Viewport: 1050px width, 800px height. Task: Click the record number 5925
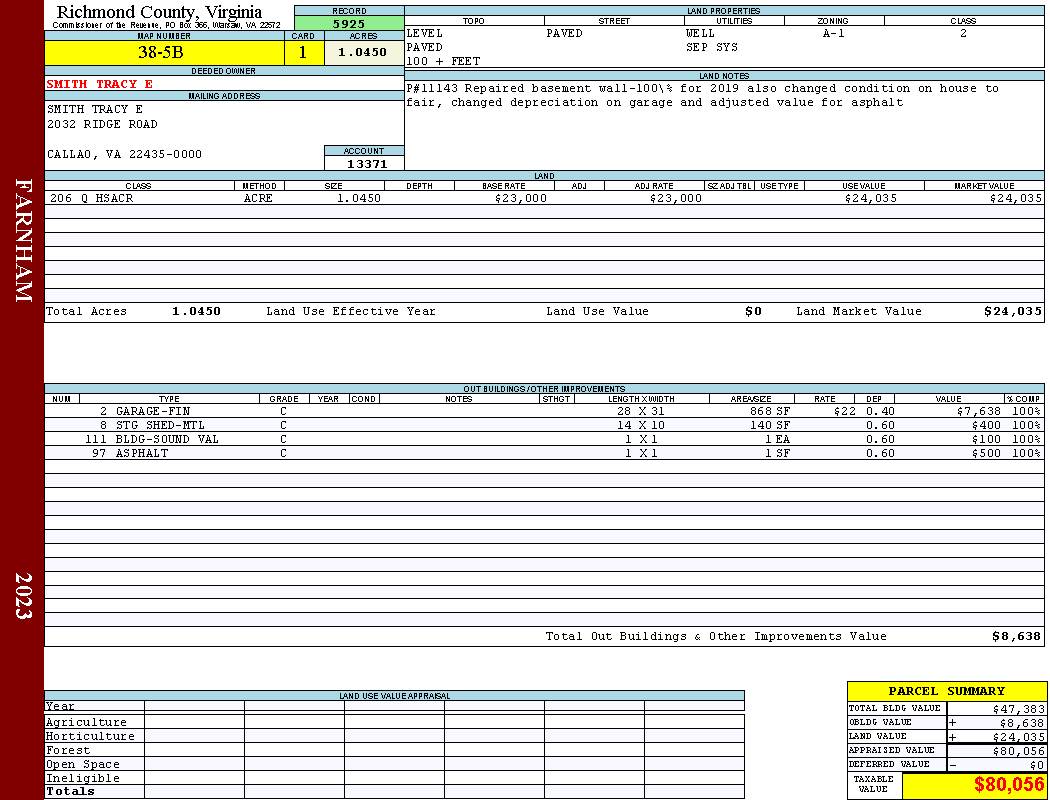349,23
